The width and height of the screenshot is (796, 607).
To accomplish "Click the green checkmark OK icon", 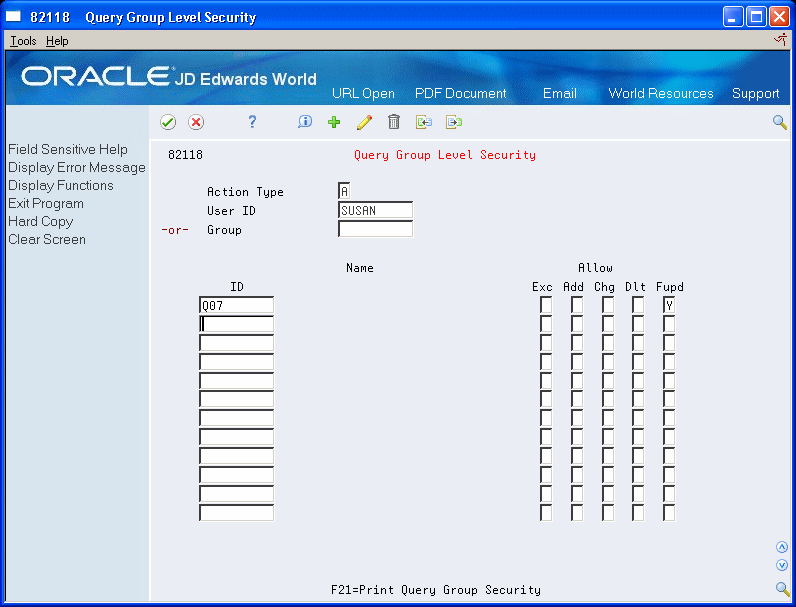I will tap(168, 122).
